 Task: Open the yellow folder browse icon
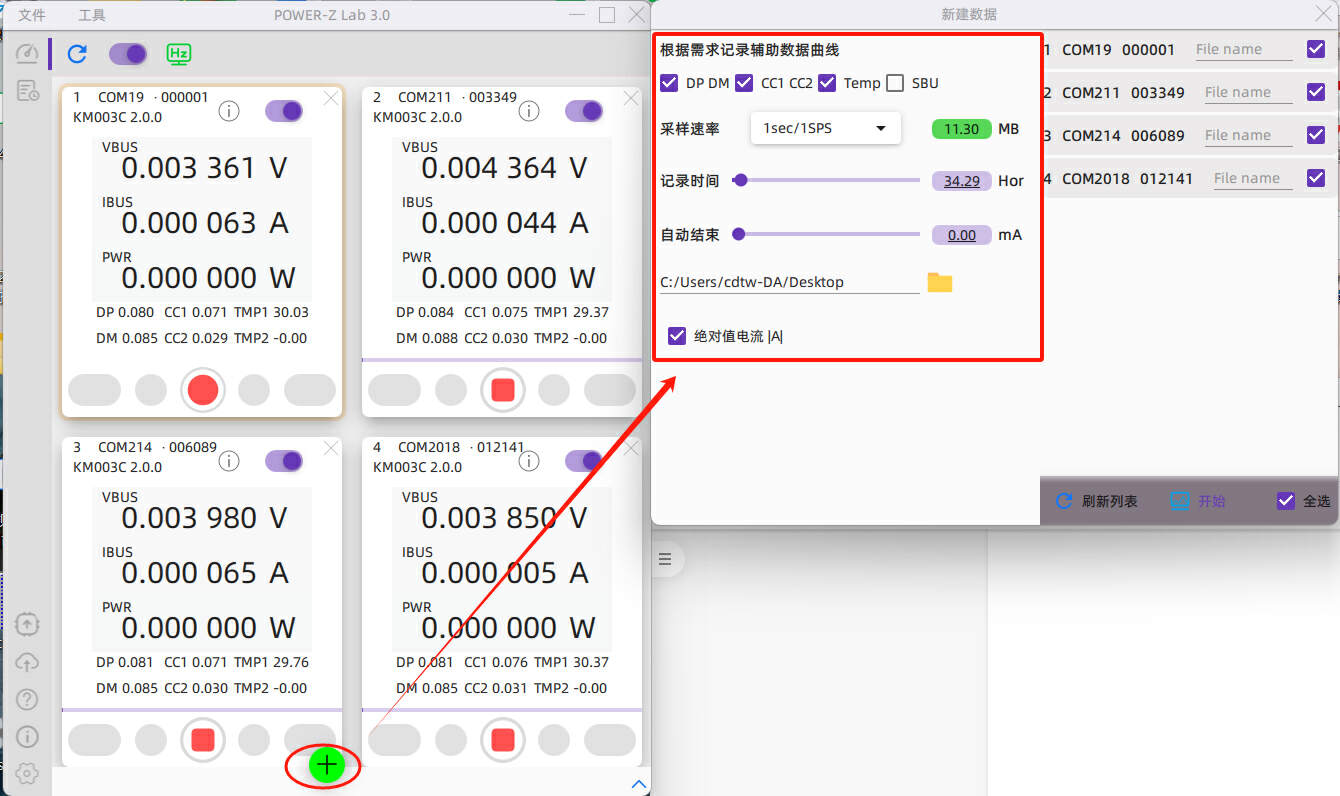pos(939,282)
